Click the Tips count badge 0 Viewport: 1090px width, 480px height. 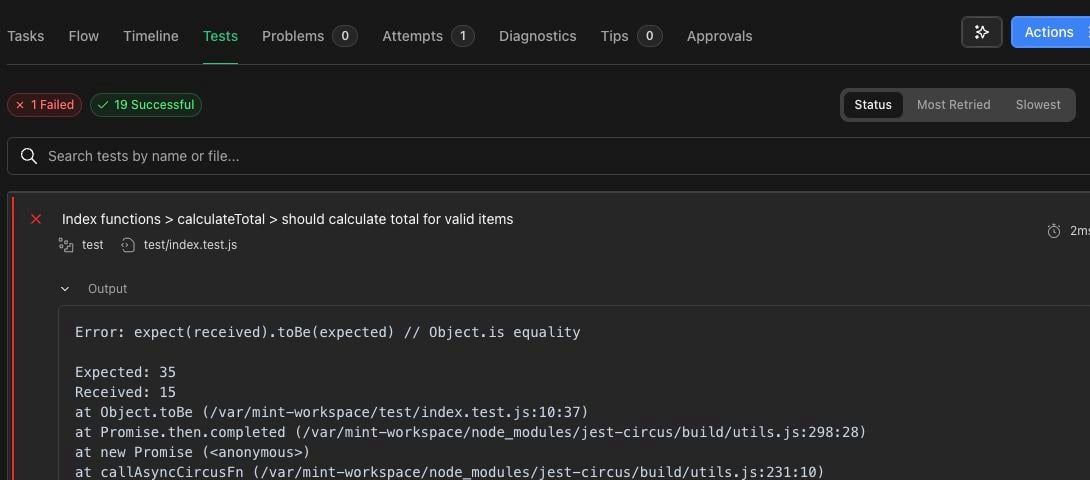click(649, 35)
